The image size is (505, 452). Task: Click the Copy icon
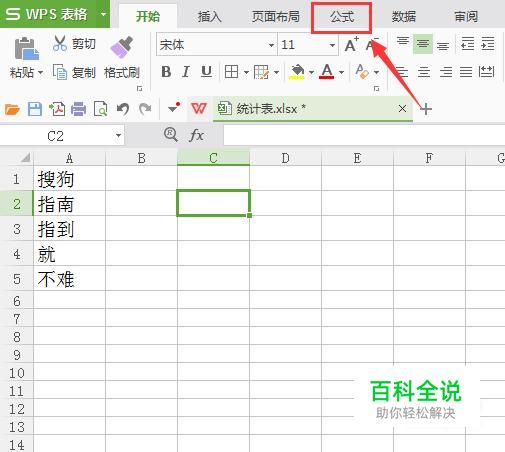coord(60,72)
